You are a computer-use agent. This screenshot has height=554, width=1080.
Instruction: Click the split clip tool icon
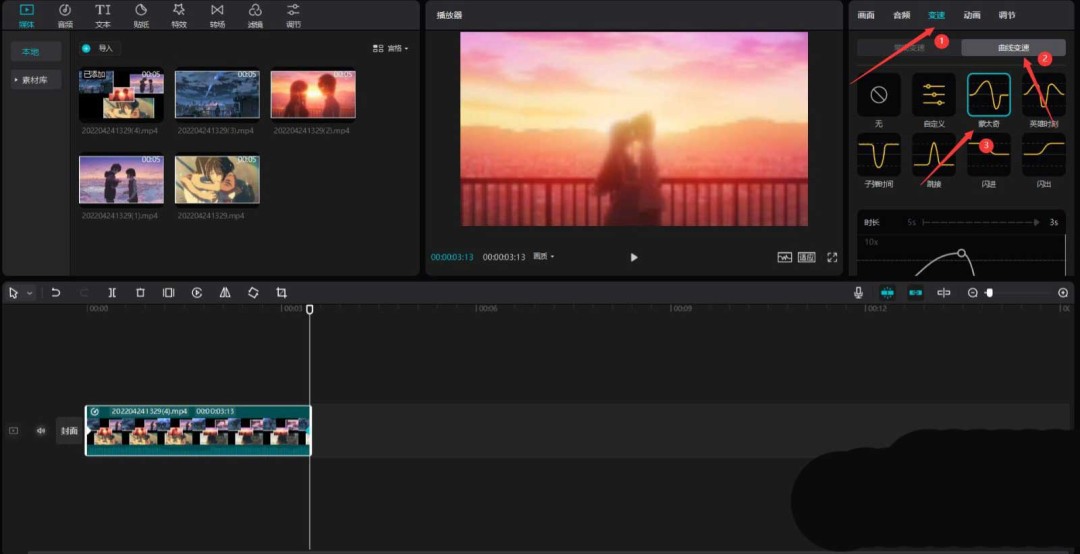click(x=112, y=293)
